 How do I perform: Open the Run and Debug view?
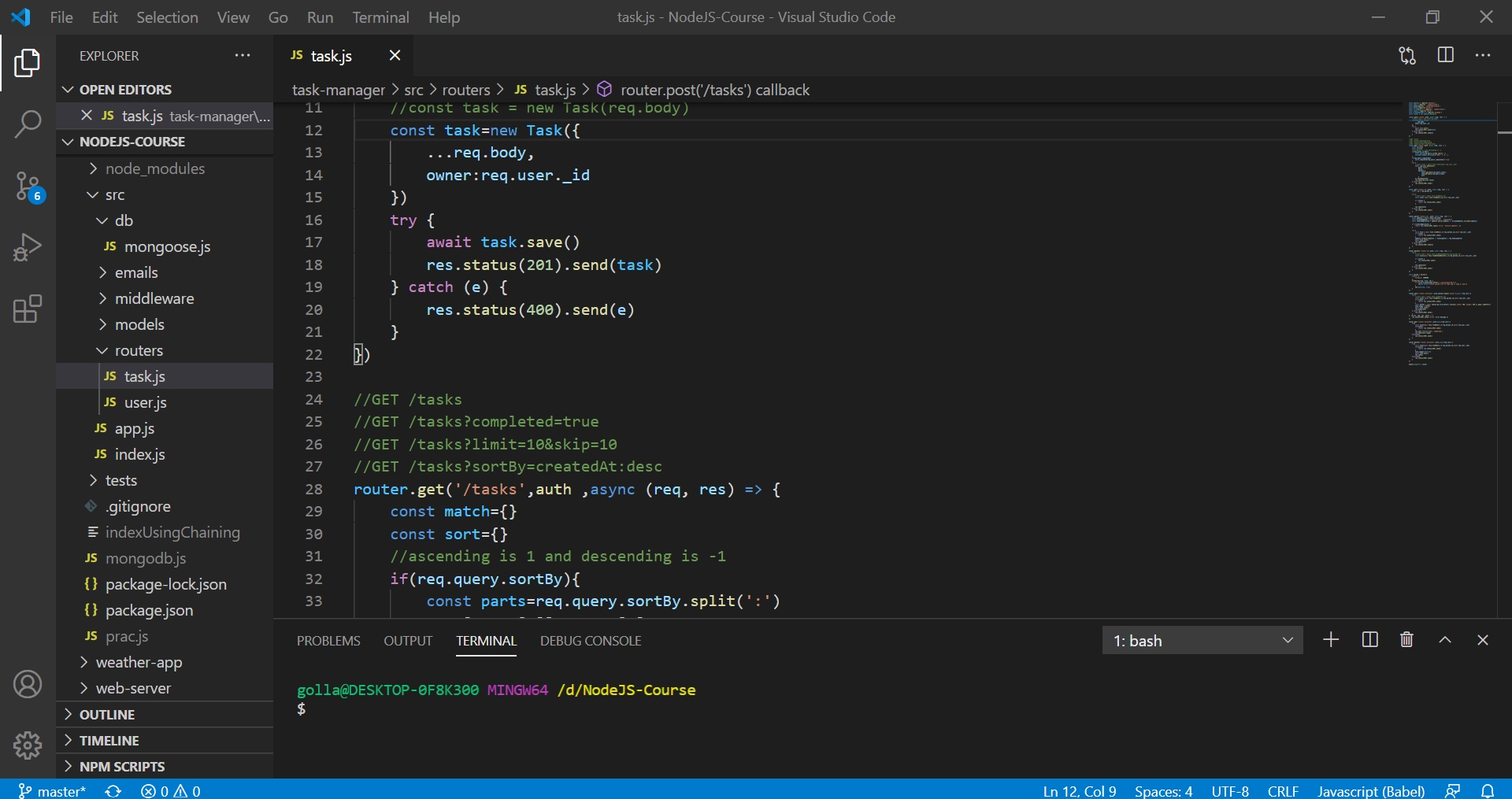click(28, 247)
